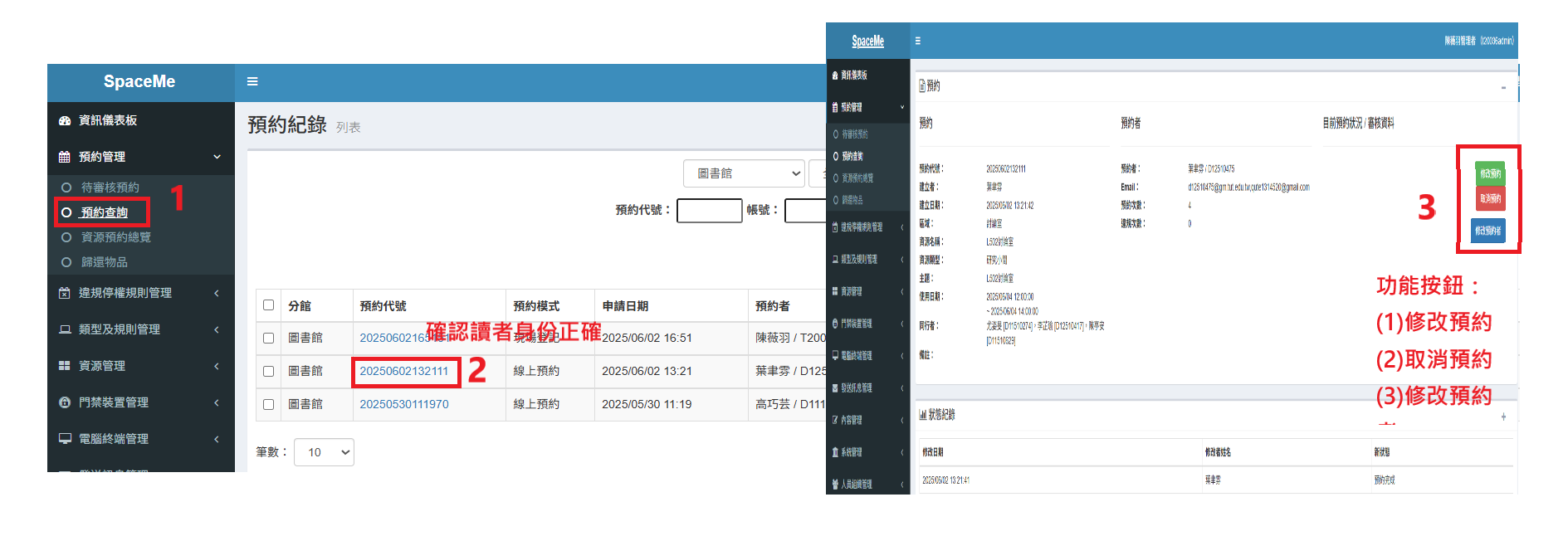Select 資源預約總覽 in the sidebar

115,237
